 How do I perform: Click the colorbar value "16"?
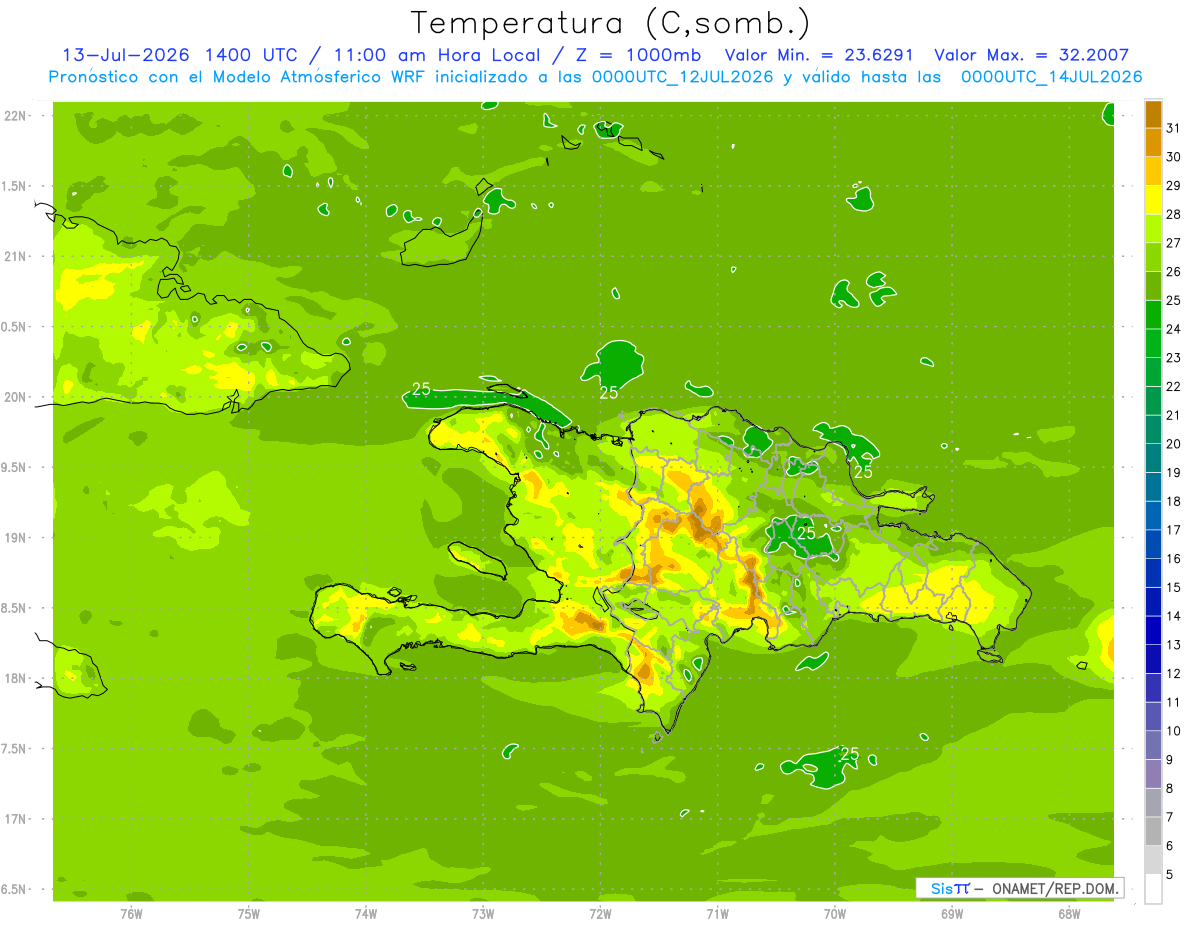(x=1174, y=558)
